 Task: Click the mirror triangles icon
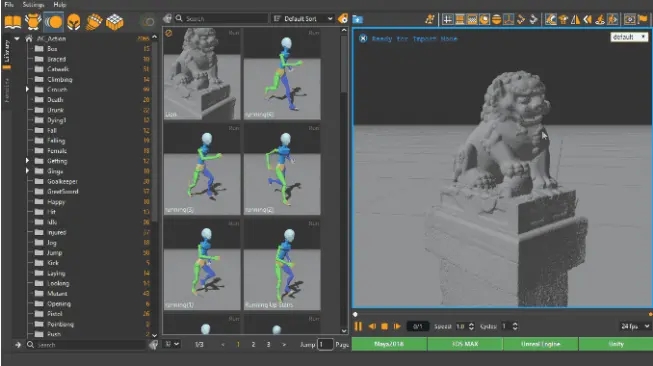576,19
